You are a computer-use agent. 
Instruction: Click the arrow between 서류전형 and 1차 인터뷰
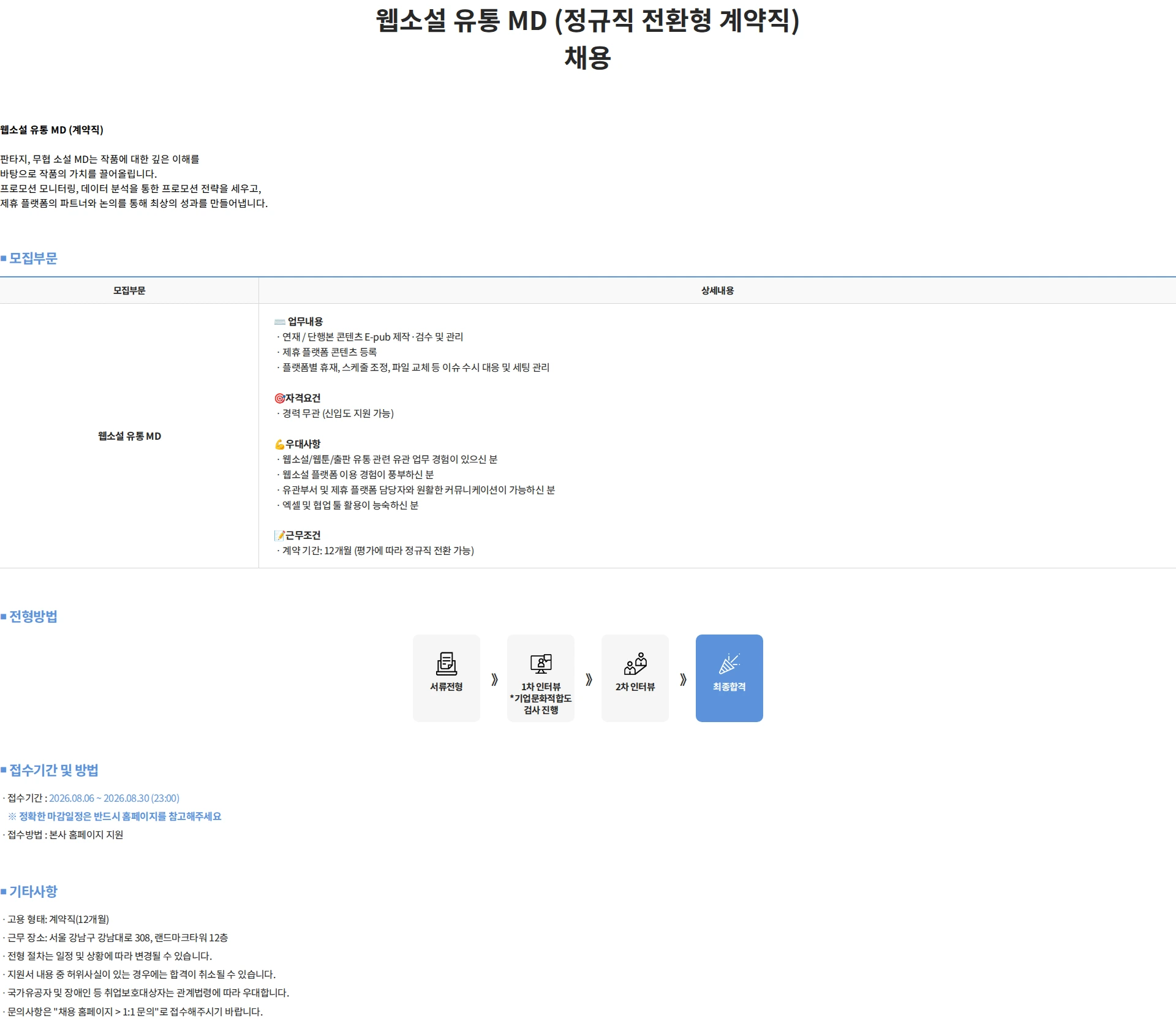click(494, 679)
